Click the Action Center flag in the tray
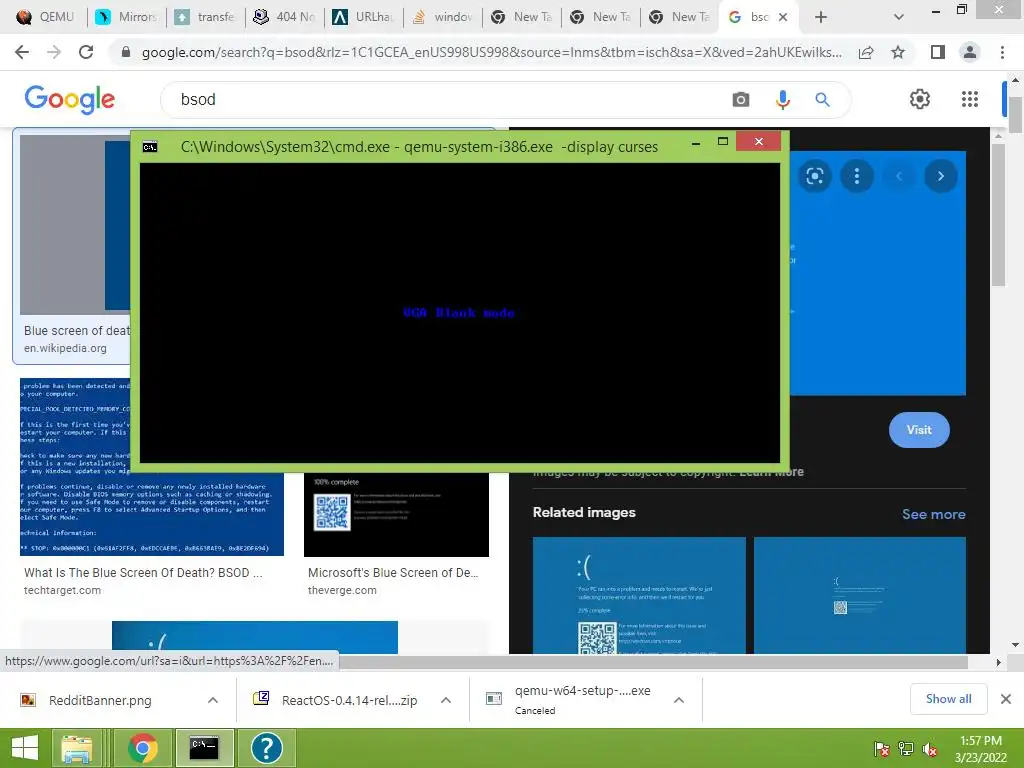 coord(881,750)
